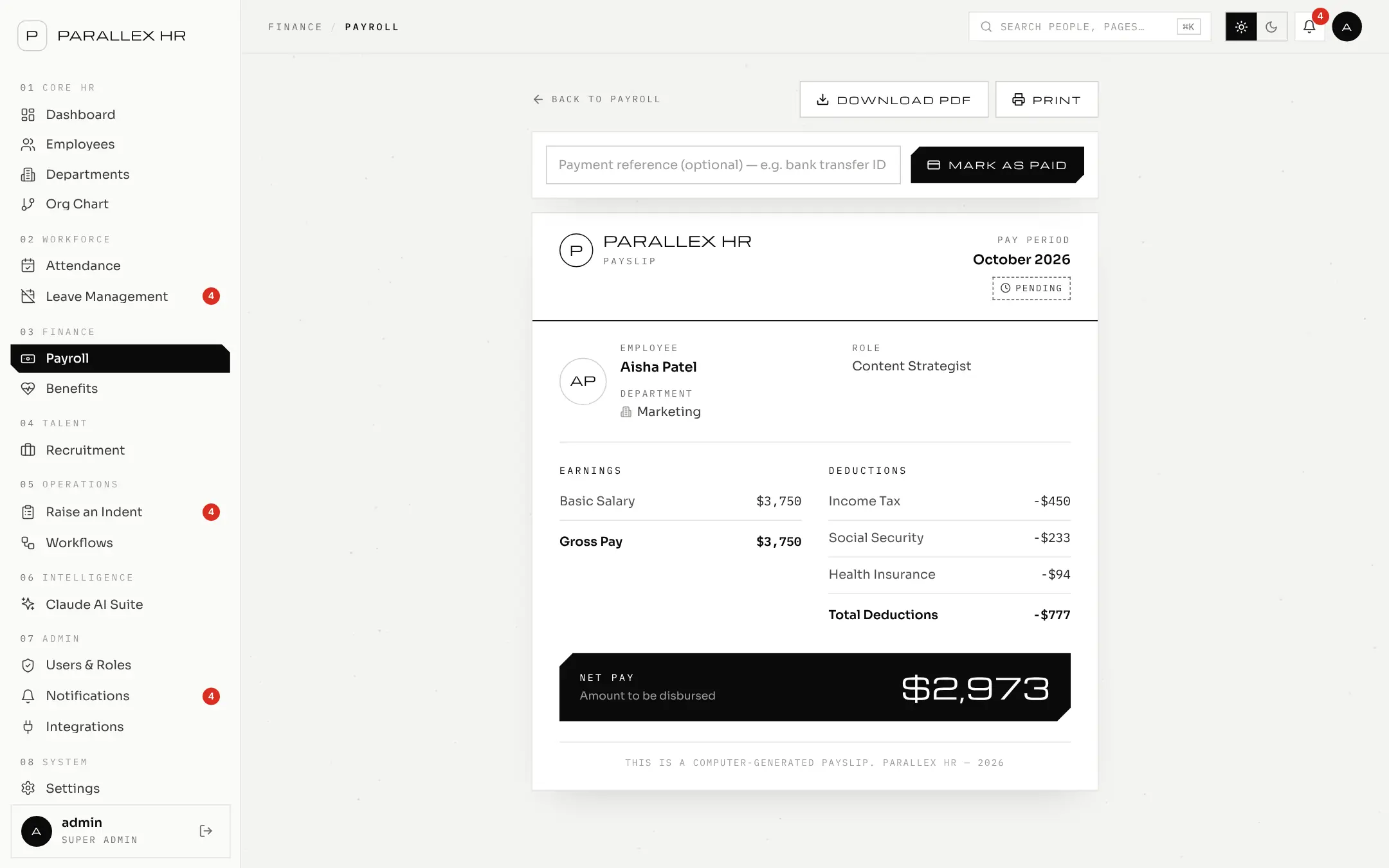The width and height of the screenshot is (1389, 868).
Task: Open the top bar notification bell
Action: pos(1309,27)
